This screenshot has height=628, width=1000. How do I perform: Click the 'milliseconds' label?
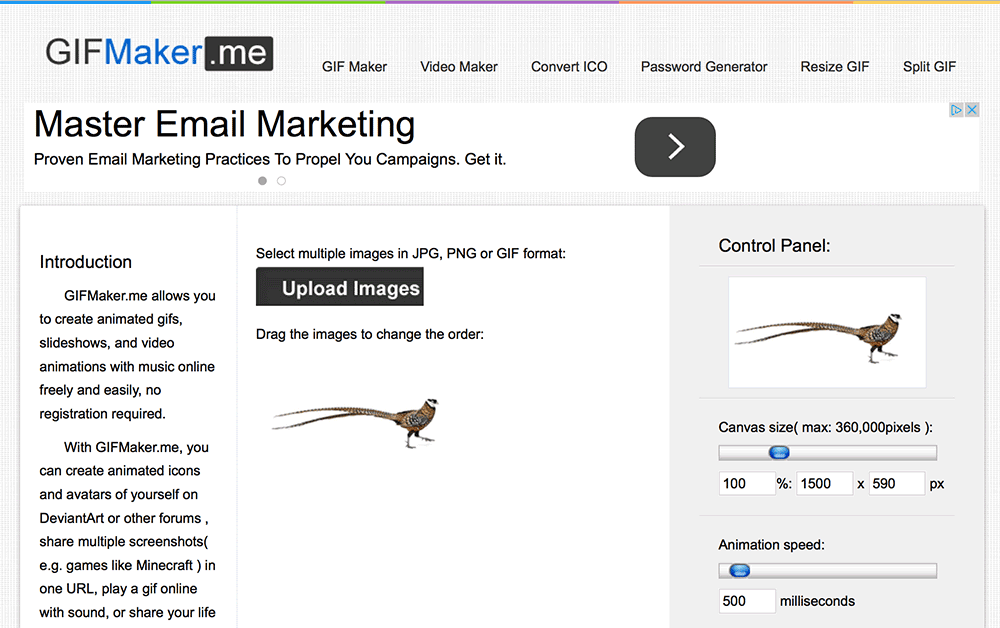tap(817, 601)
